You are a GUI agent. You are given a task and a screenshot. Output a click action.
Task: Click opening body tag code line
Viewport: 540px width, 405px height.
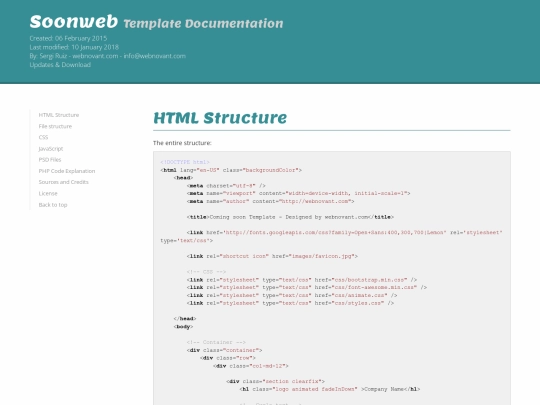183,327
